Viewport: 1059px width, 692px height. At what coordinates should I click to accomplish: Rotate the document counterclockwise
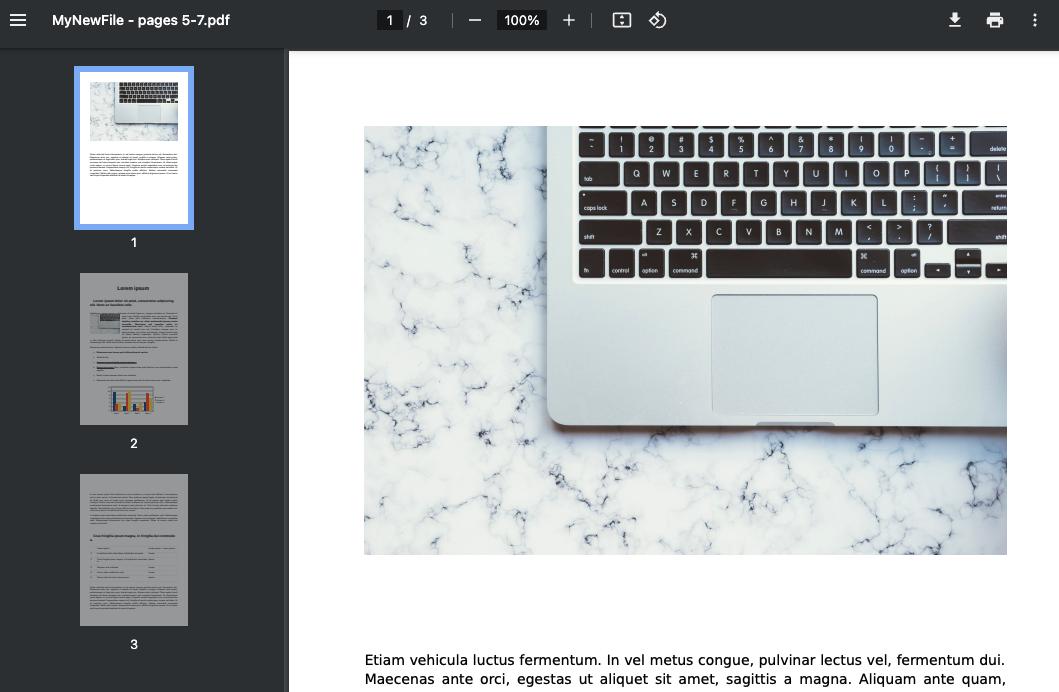point(658,19)
